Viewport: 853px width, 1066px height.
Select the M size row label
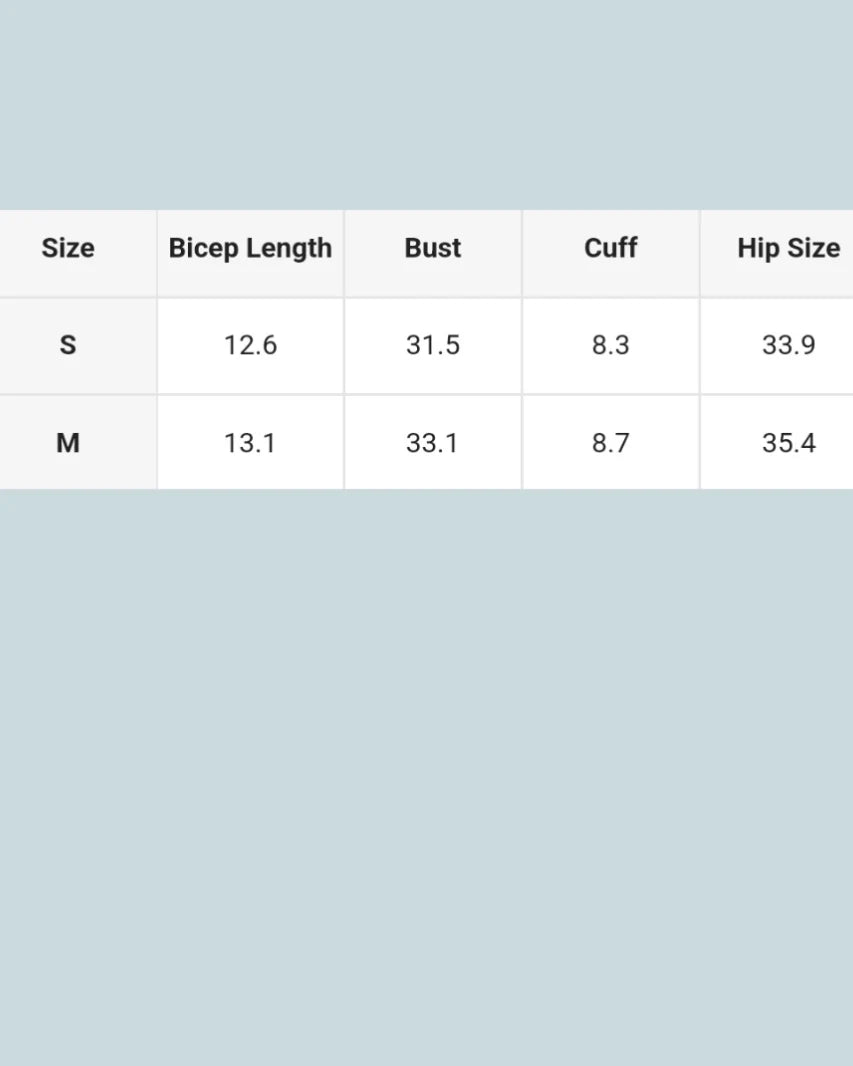tap(68, 442)
